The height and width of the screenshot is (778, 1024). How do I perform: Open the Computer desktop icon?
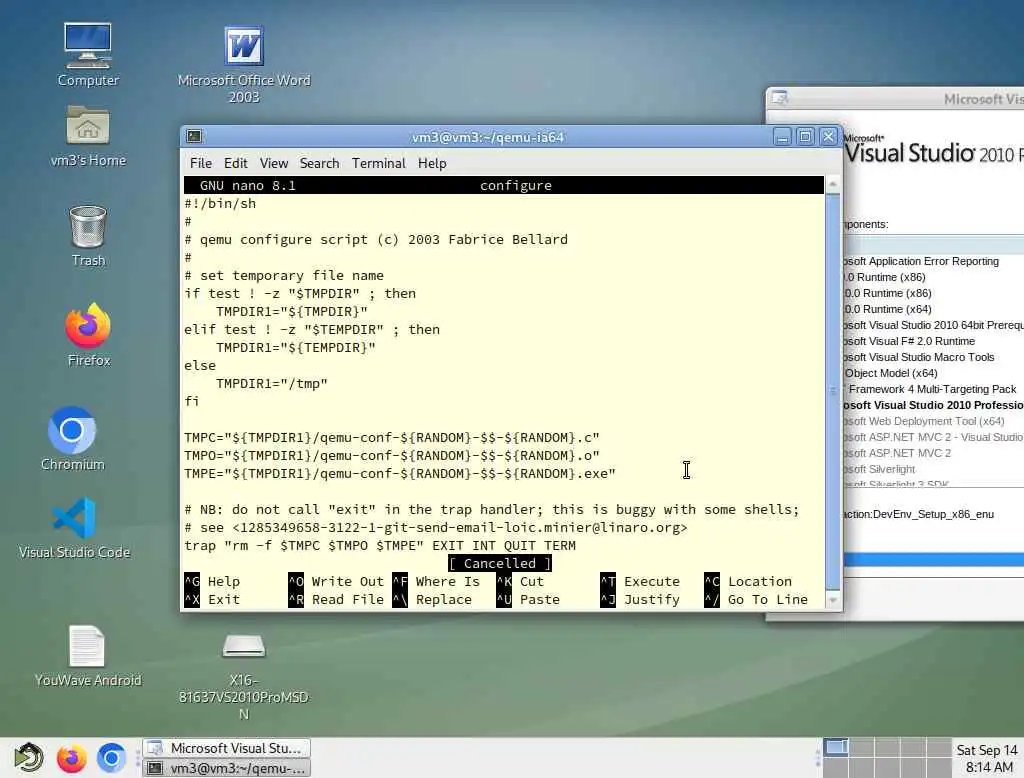coord(88,54)
